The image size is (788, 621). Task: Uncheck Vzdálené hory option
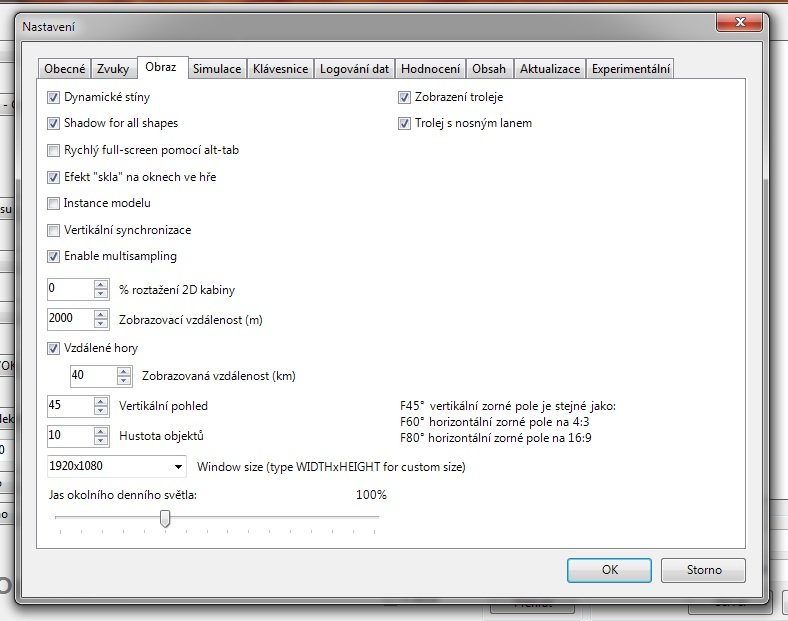click(x=54, y=349)
